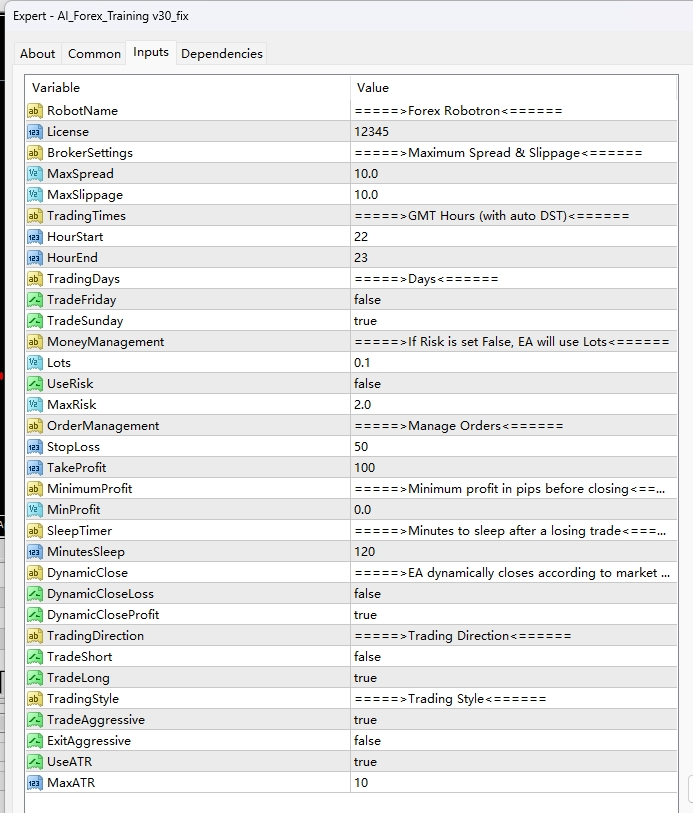Image resolution: width=693 pixels, height=813 pixels.
Task: Click the string icon beside RobotName
Action: coord(35,111)
